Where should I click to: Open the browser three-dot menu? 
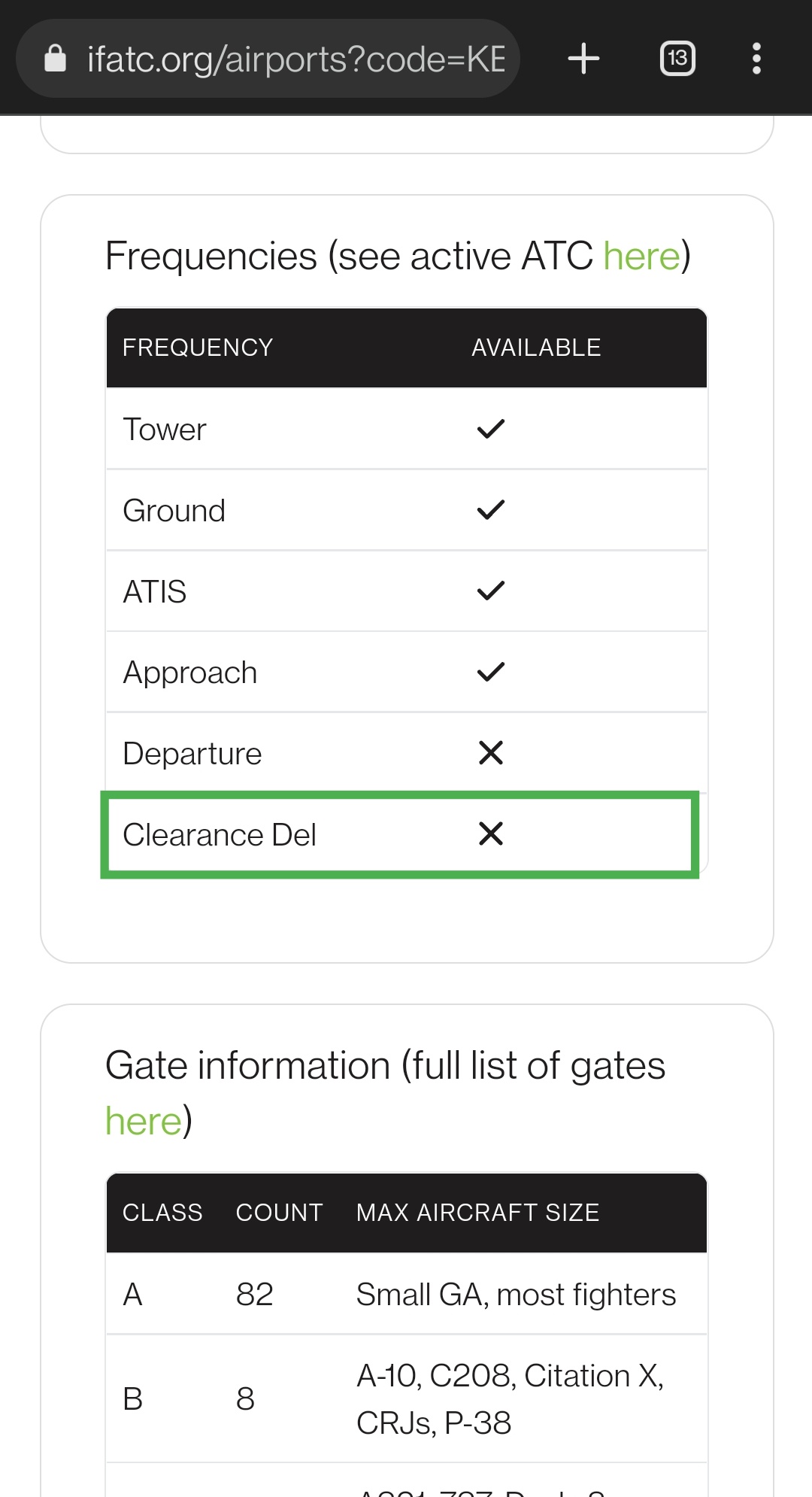coord(756,59)
